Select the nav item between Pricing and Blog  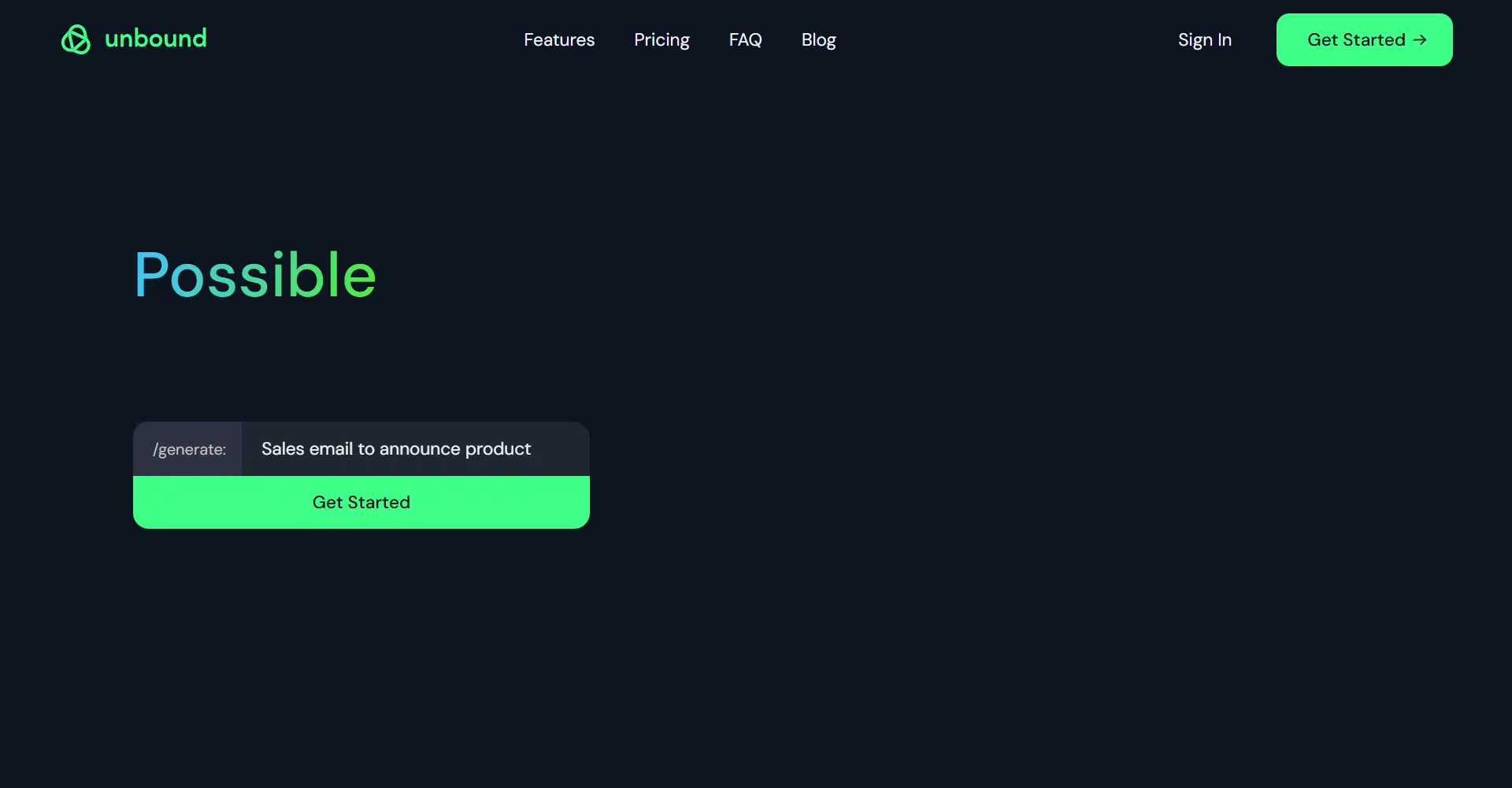(745, 40)
